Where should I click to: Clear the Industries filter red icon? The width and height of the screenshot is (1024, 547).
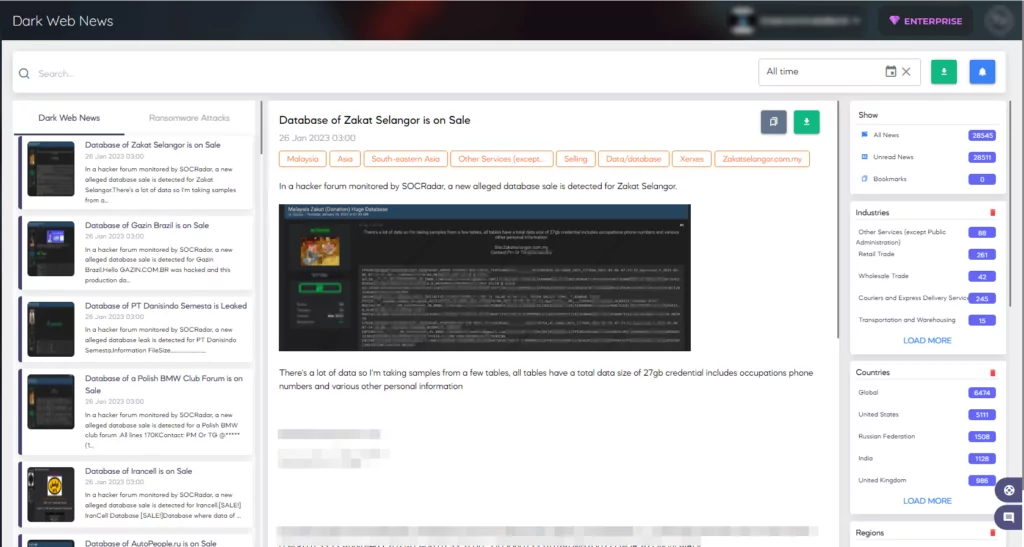point(993,213)
